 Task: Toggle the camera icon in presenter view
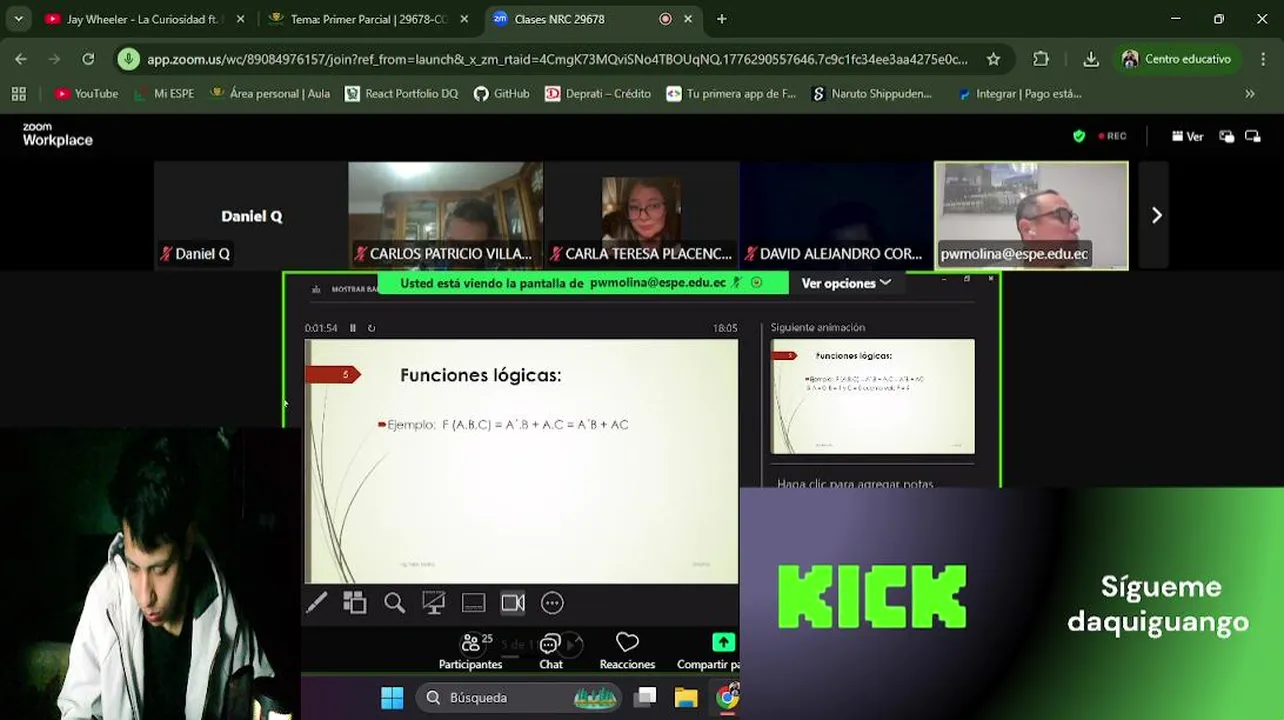[x=512, y=603]
